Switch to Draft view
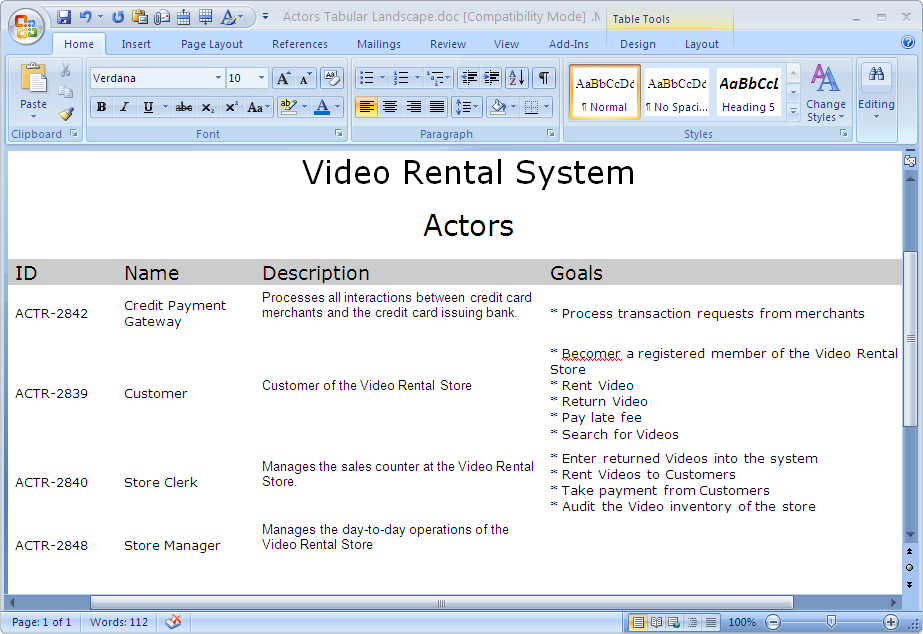Screen dimensions: 923x634 [711, 622]
